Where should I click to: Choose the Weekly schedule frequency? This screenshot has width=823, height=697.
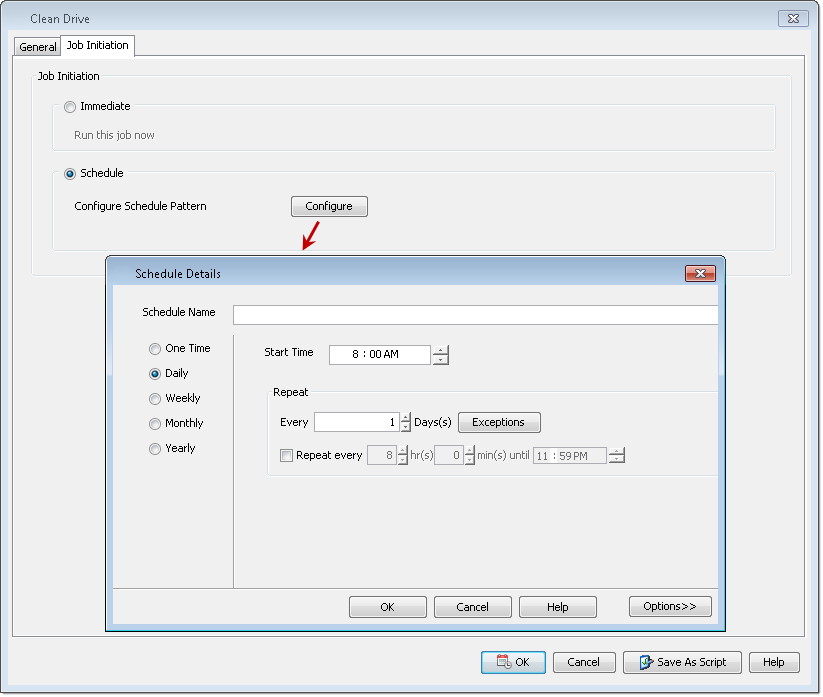coord(155,398)
